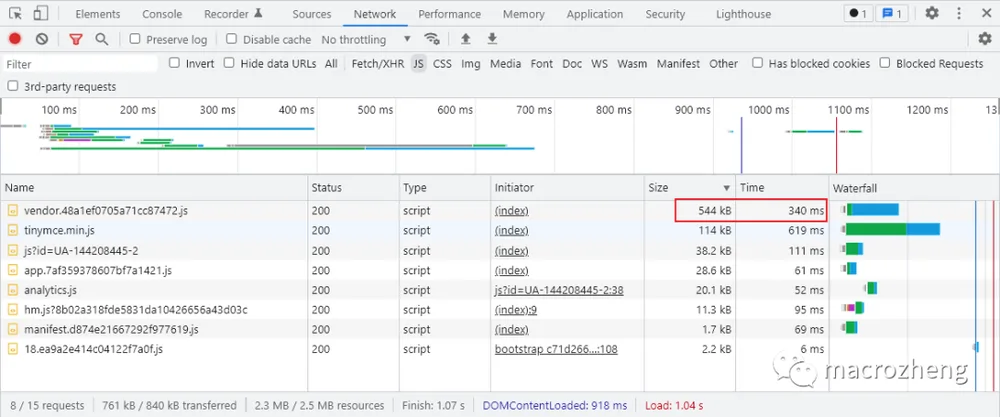Close the DevTools panel
Image resolution: width=1000 pixels, height=417 pixels.
985,13
